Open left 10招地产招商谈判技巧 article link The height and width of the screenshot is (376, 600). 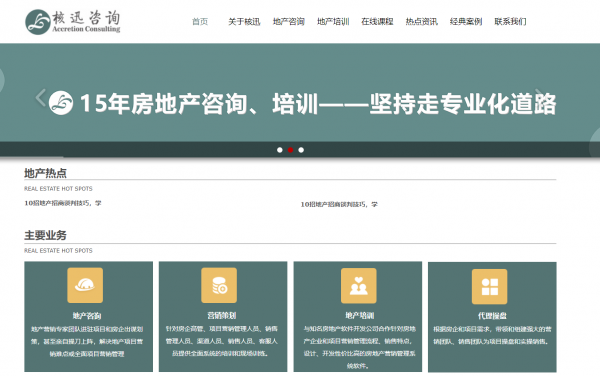(x=63, y=203)
